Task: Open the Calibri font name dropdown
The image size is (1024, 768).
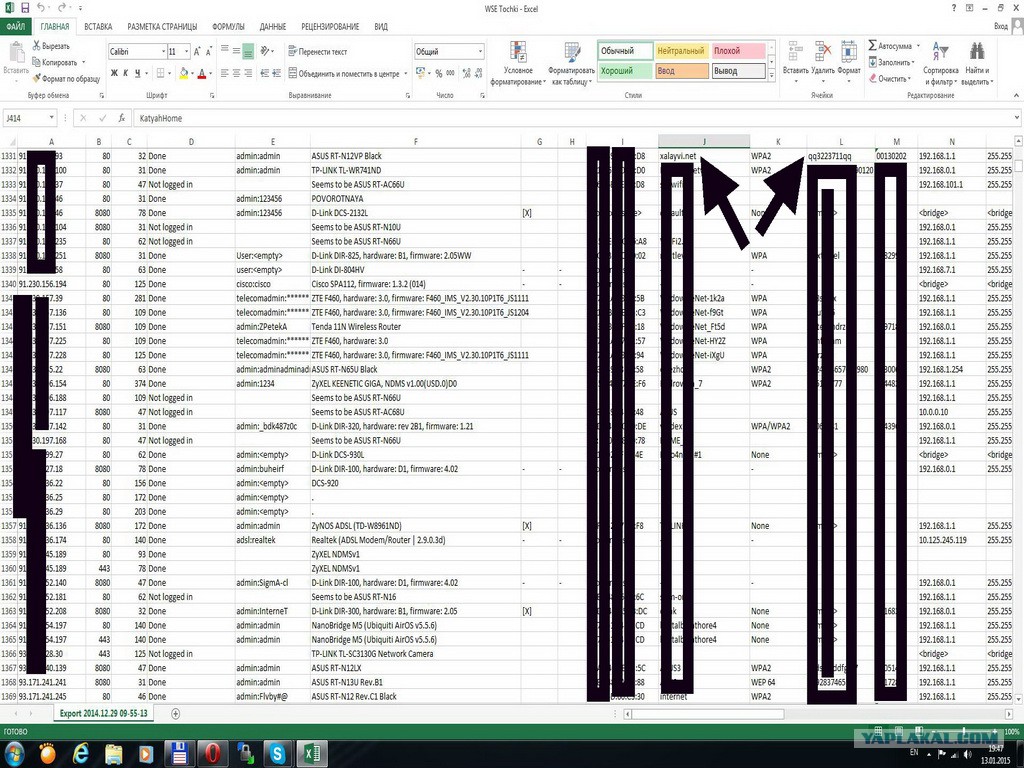Action: (x=163, y=52)
